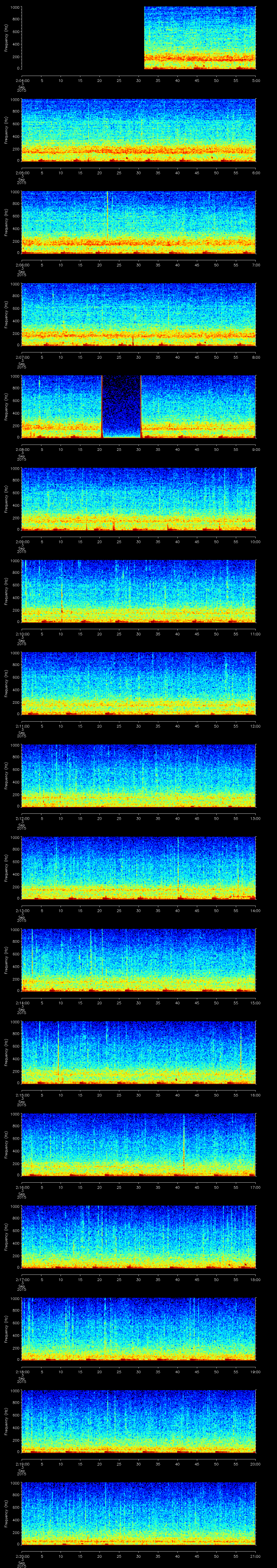Click the 2:04:00 start time label
The height and width of the screenshot is (1568, 277).
click(x=22, y=80)
